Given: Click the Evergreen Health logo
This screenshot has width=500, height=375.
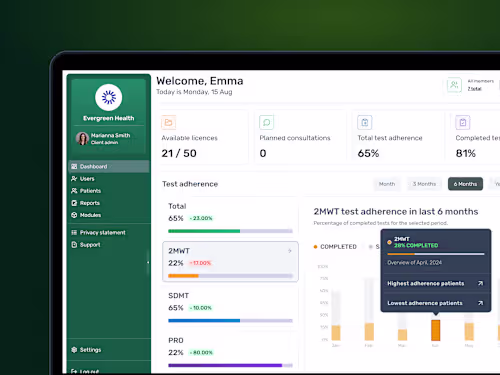Looking at the screenshot, I should 109,97.
